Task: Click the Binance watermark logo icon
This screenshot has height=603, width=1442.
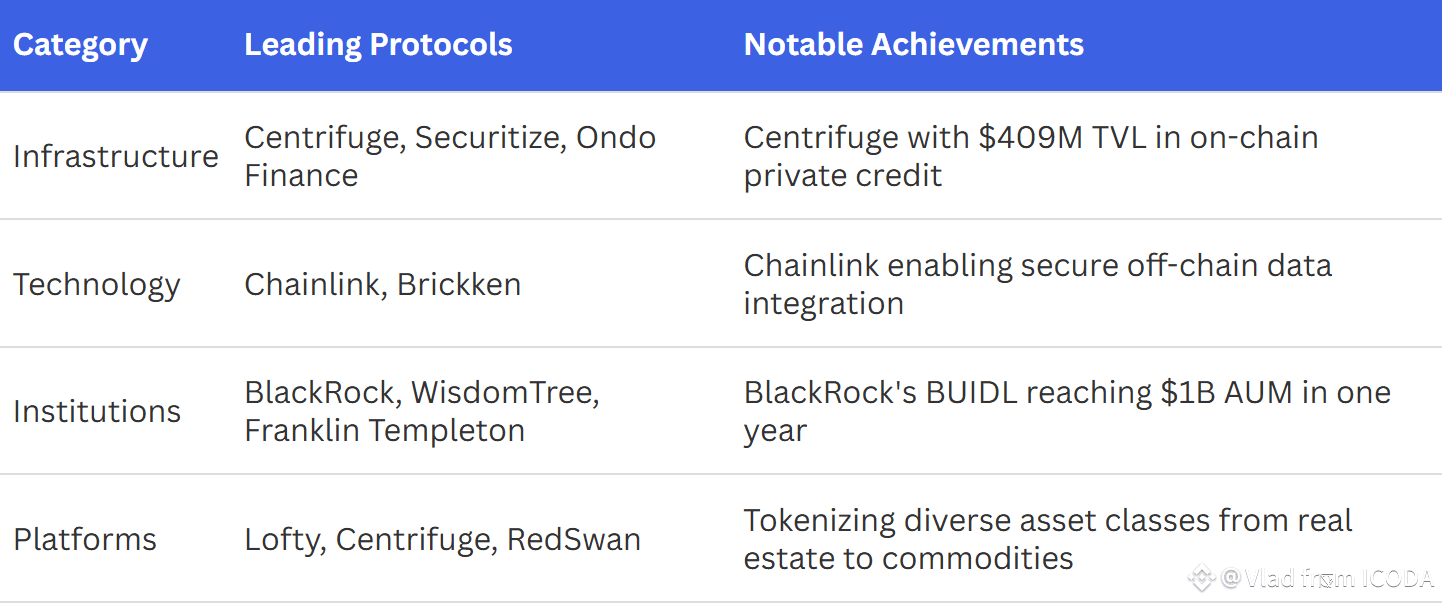Action: point(1201,577)
